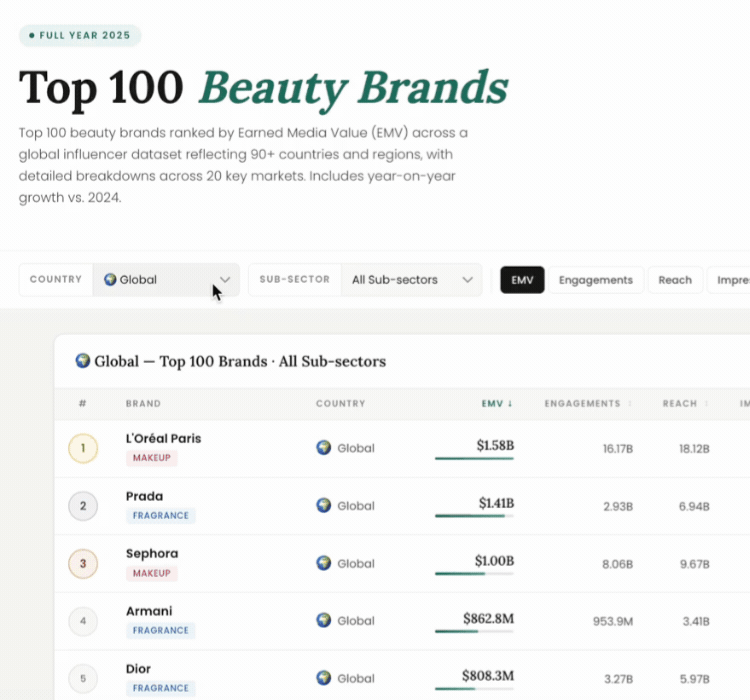This screenshot has width=750, height=700.
Task: Click globe icon in L'Oréal Paris row
Action: (324, 448)
